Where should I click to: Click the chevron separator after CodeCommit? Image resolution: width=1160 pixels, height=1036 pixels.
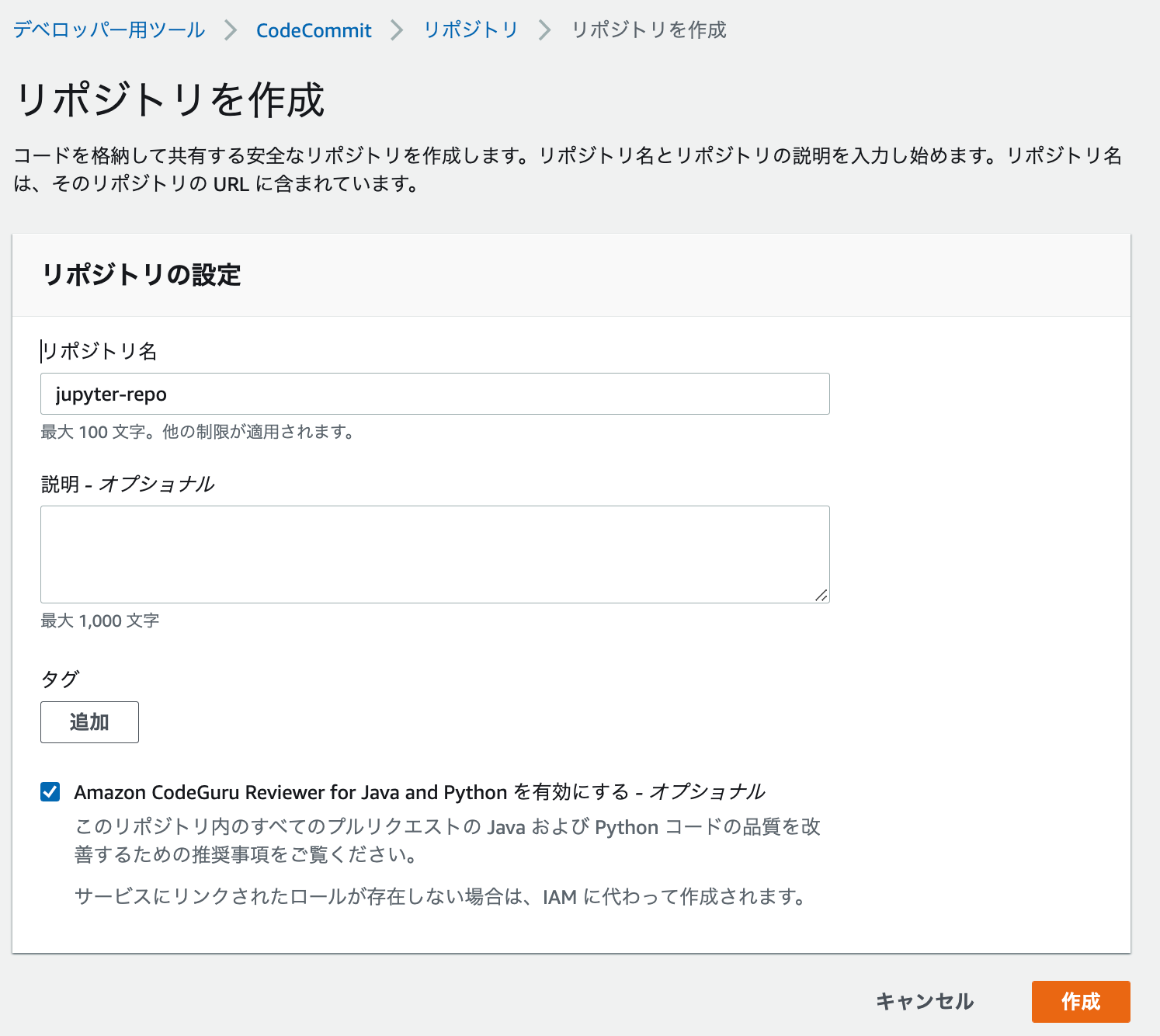(x=397, y=30)
